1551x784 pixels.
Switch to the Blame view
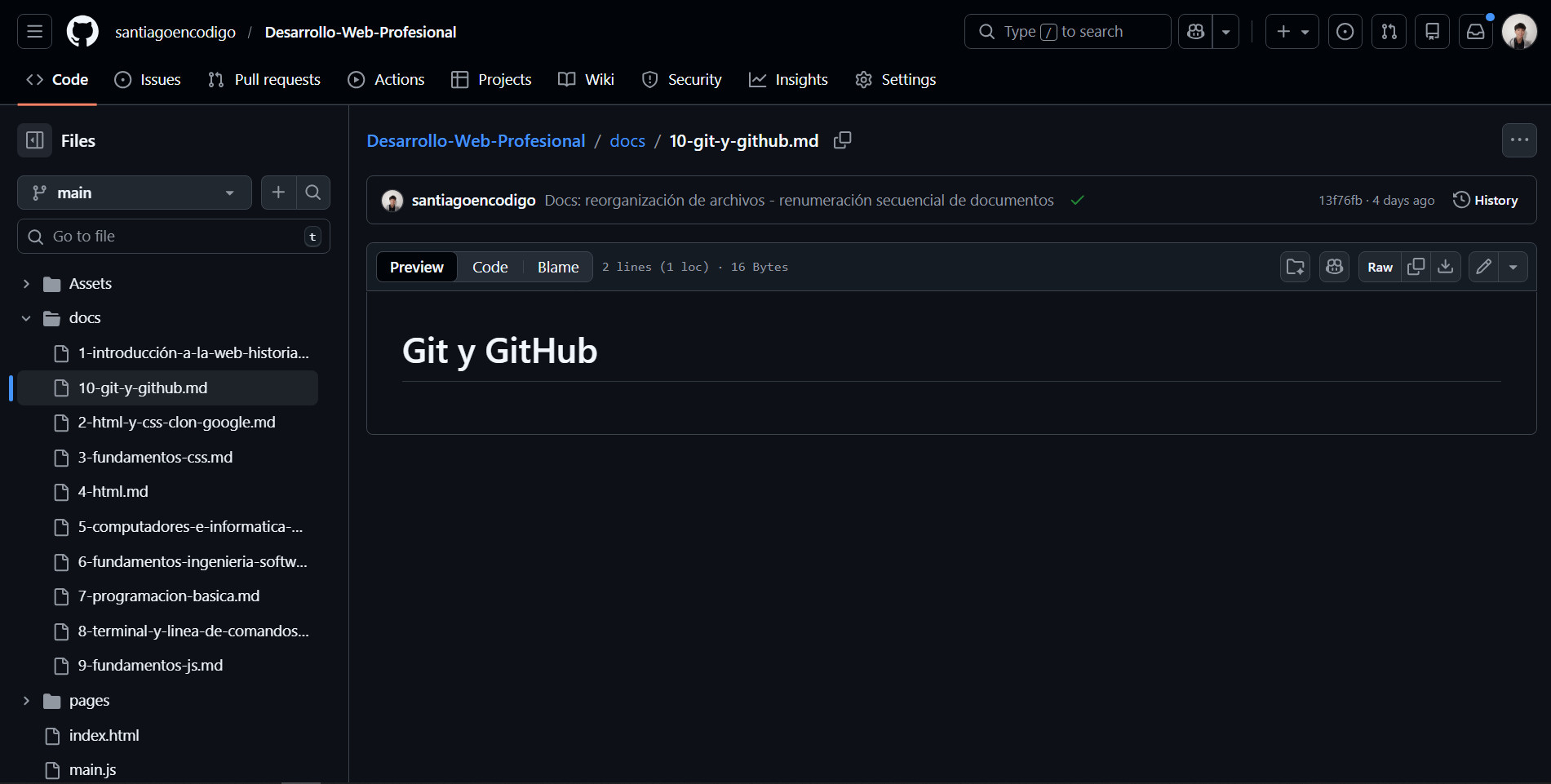coord(557,267)
